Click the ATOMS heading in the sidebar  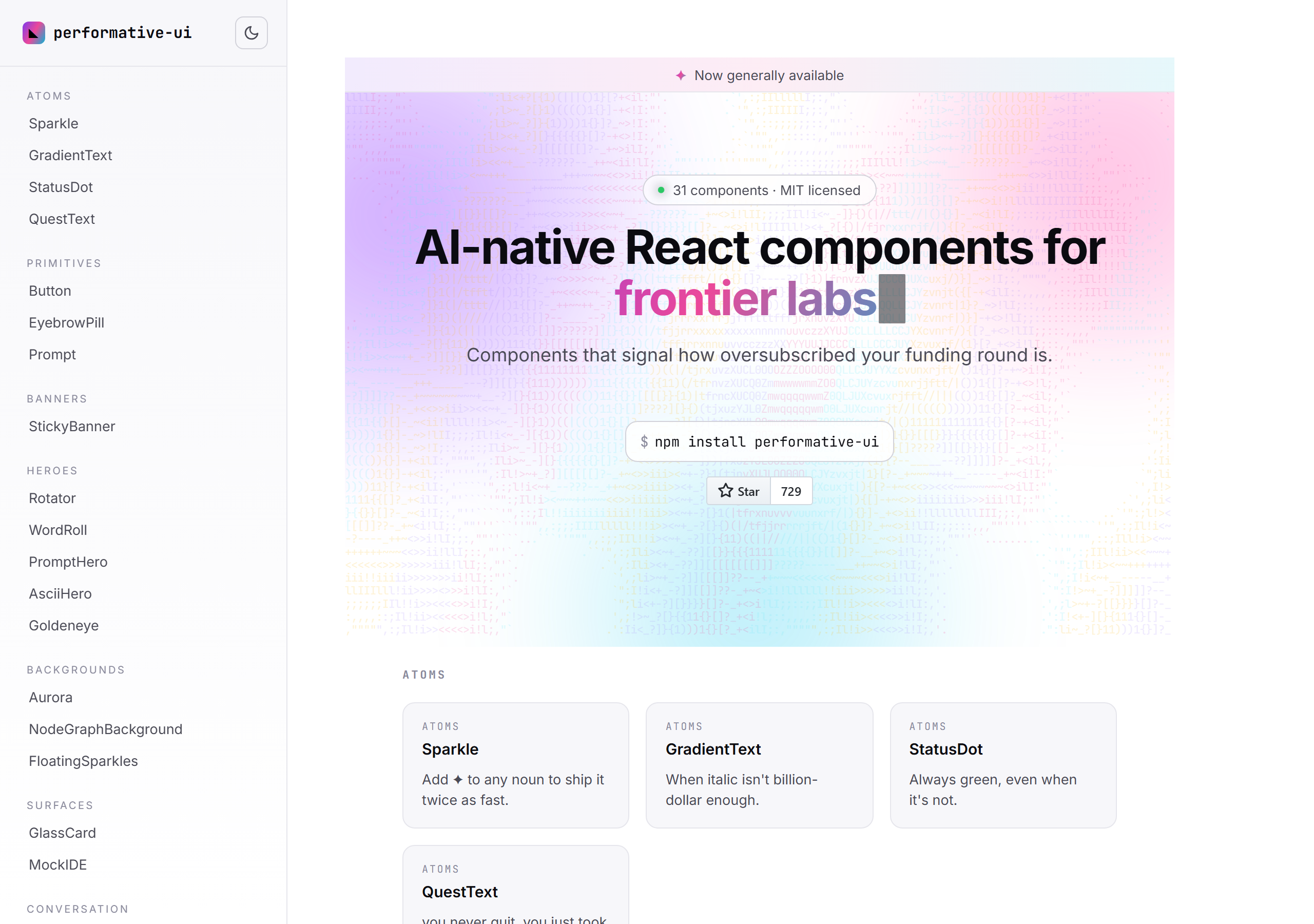pyautogui.click(x=49, y=96)
